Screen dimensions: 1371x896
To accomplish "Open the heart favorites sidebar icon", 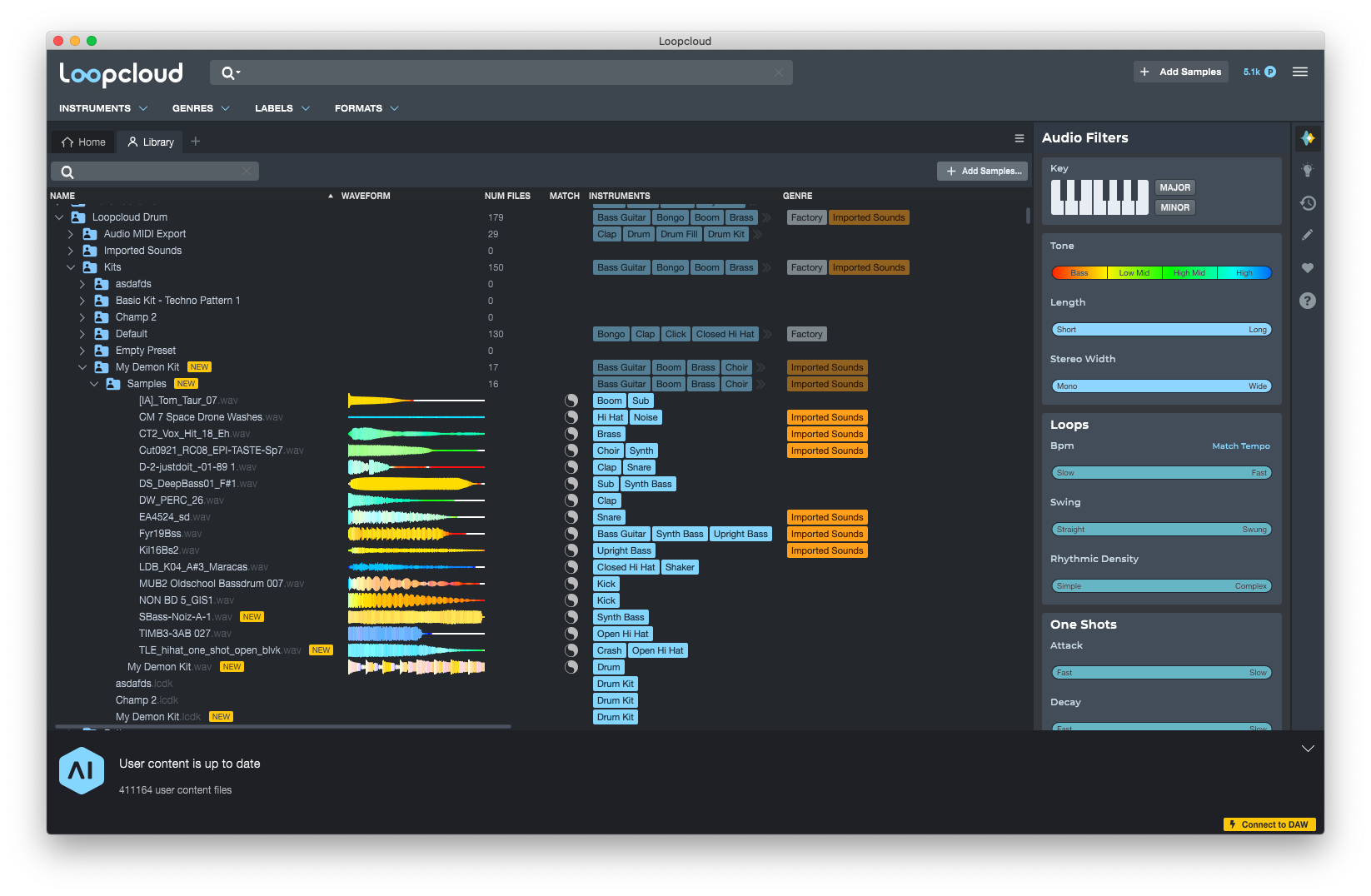I will (x=1308, y=268).
